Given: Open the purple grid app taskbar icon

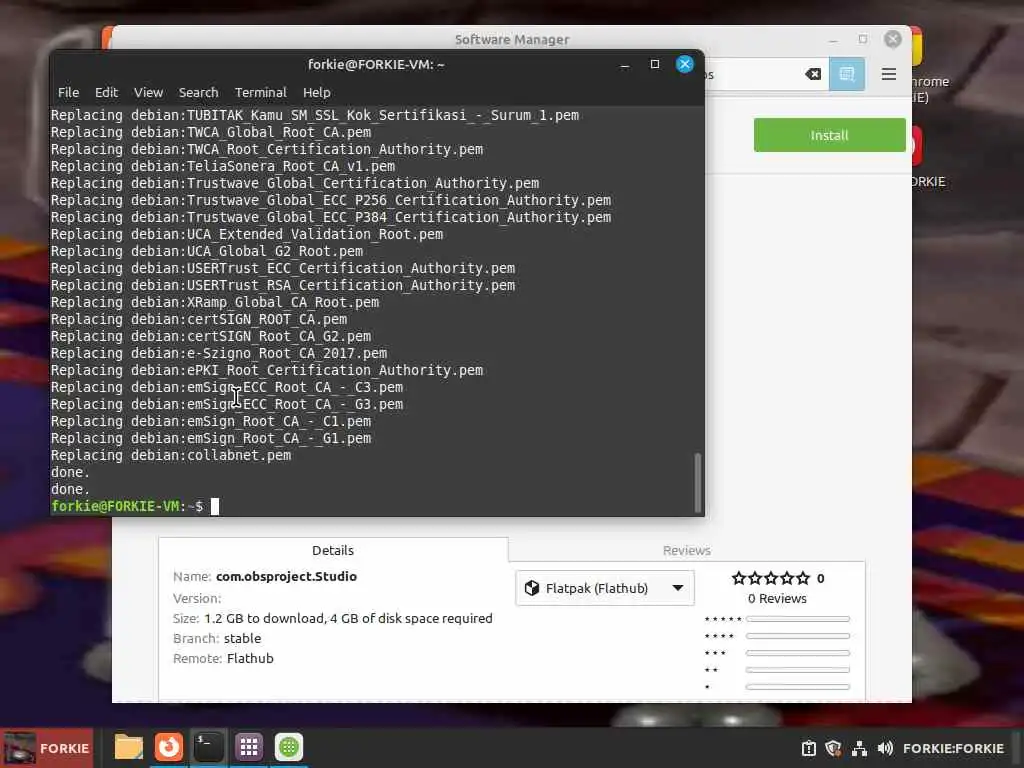Looking at the screenshot, I should point(249,746).
